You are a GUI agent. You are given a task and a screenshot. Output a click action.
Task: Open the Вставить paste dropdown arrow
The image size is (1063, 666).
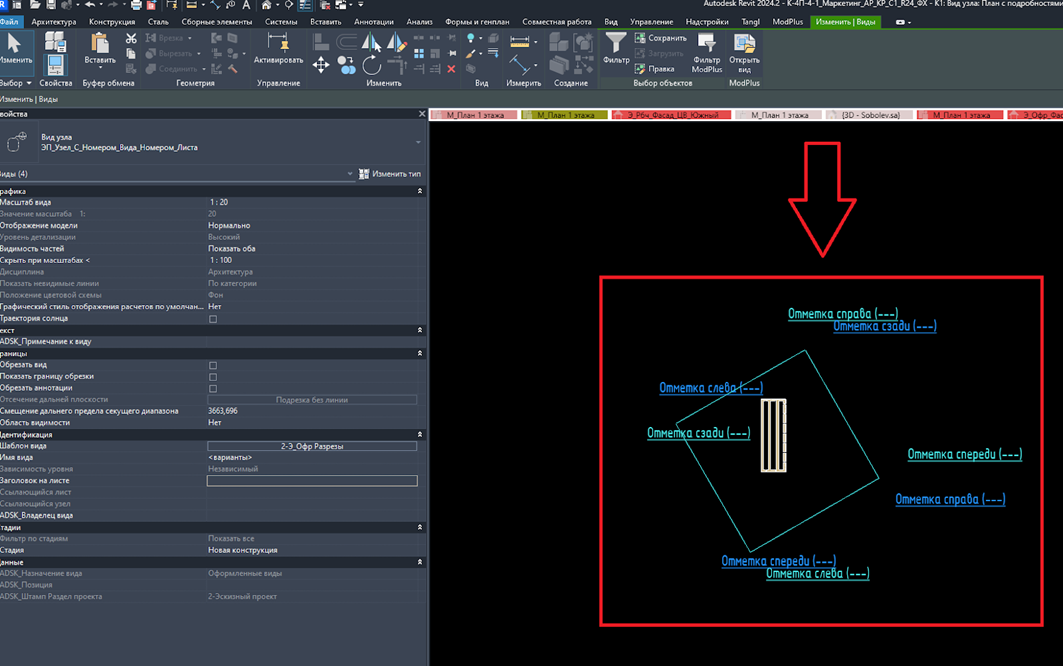pos(100,68)
